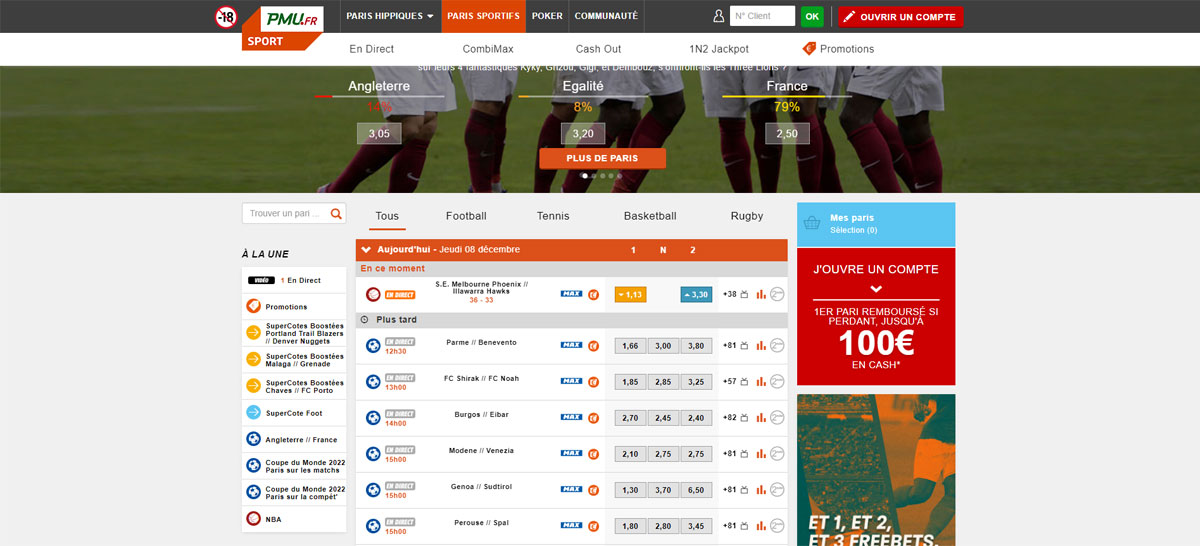Open the Paris Sportifs menu
This screenshot has width=1200, height=546.
pos(483,16)
